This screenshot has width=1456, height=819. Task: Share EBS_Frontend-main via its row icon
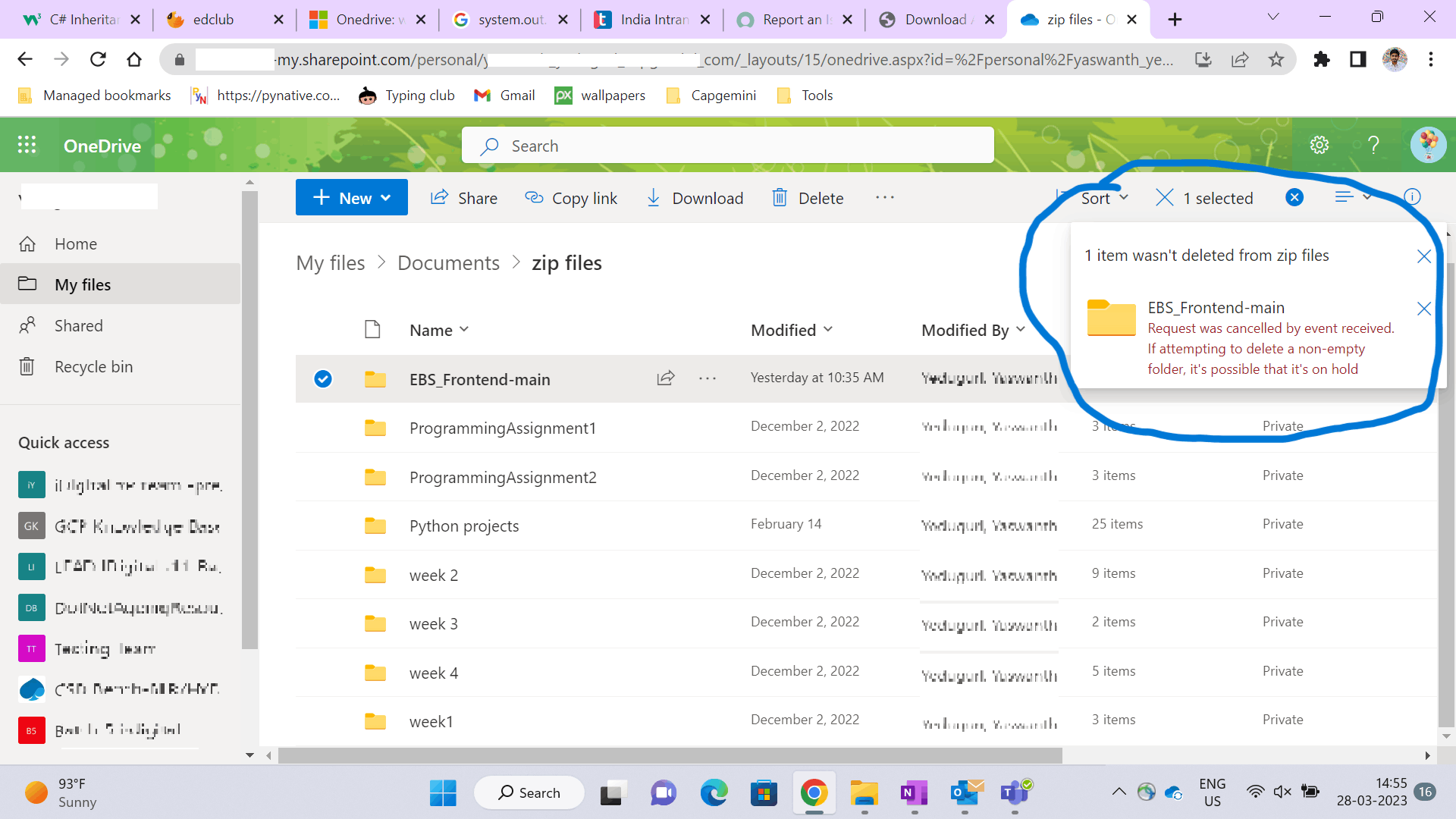coord(665,378)
